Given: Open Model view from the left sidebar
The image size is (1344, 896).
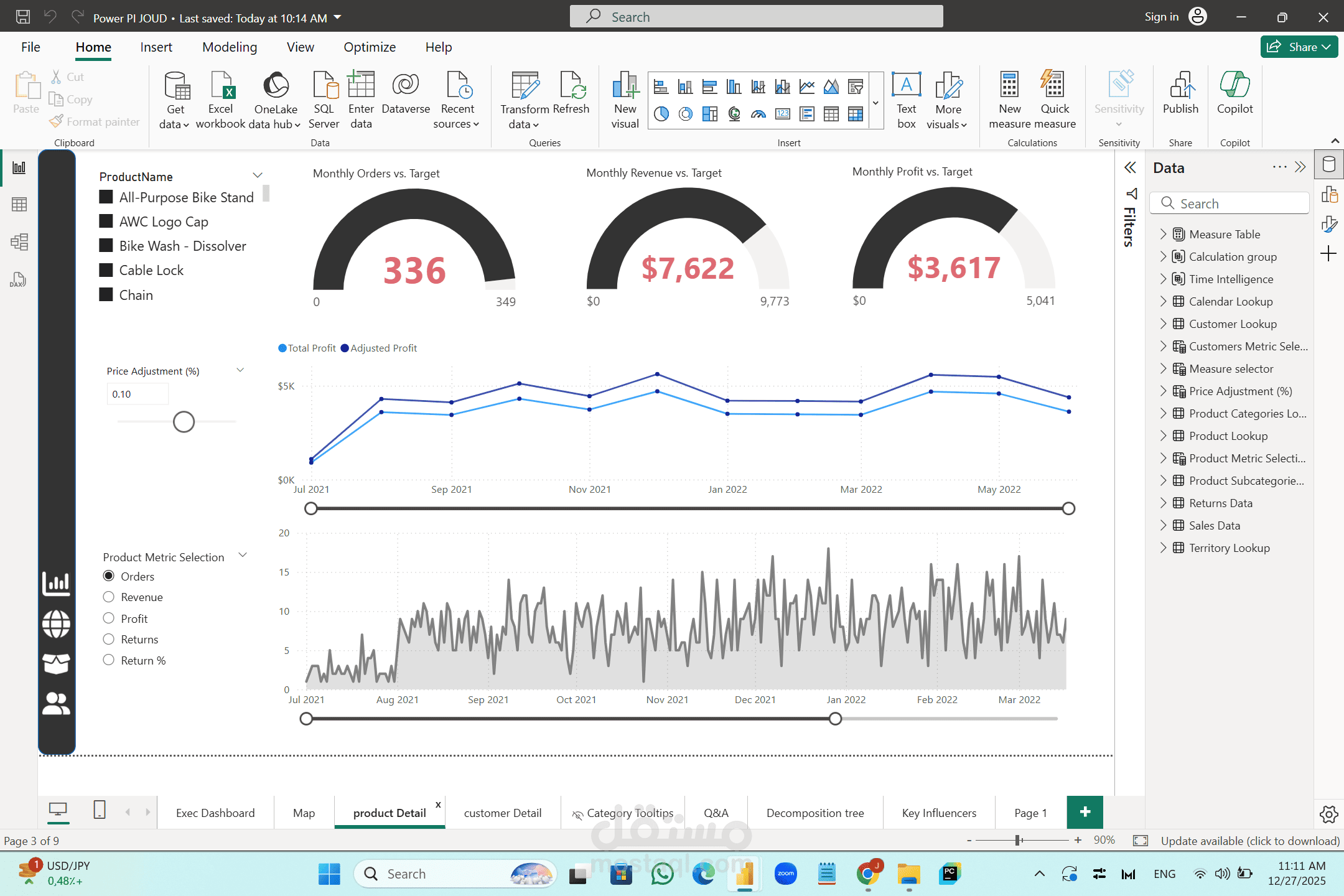Looking at the screenshot, I should click(x=19, y=242).
